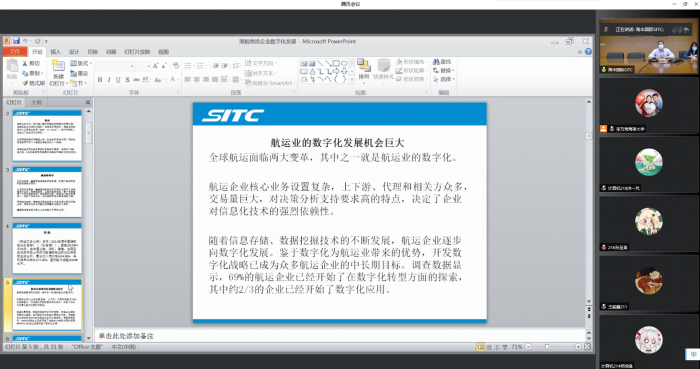
Task: Open the font size combo box
Action: 143,66
